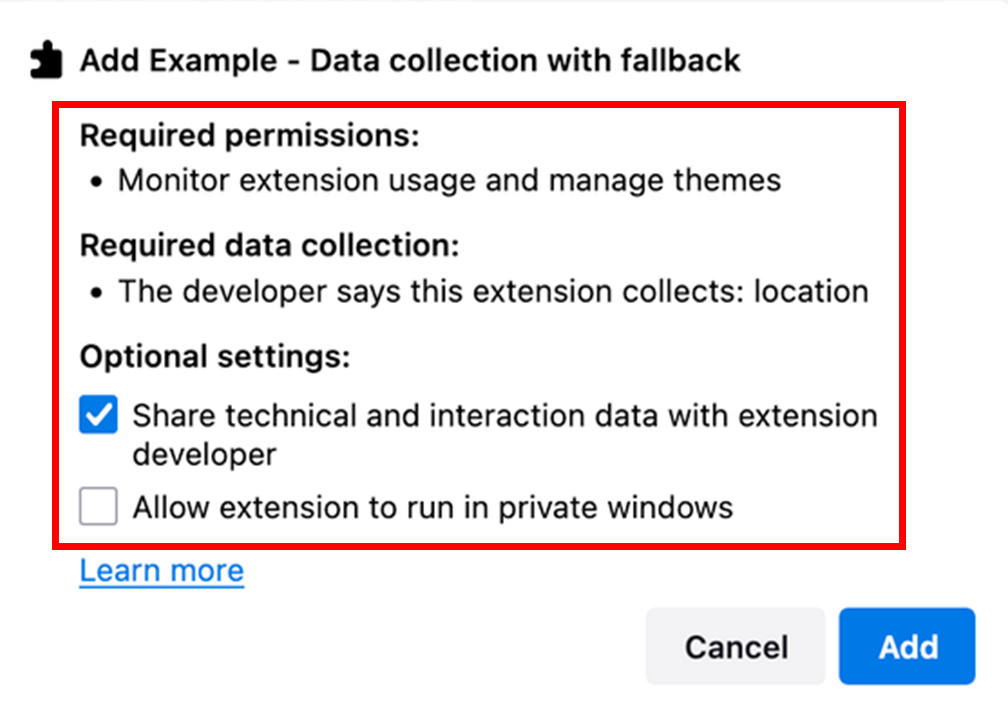Click the 'Share technical and interaction data' label

tap(505, 416)
